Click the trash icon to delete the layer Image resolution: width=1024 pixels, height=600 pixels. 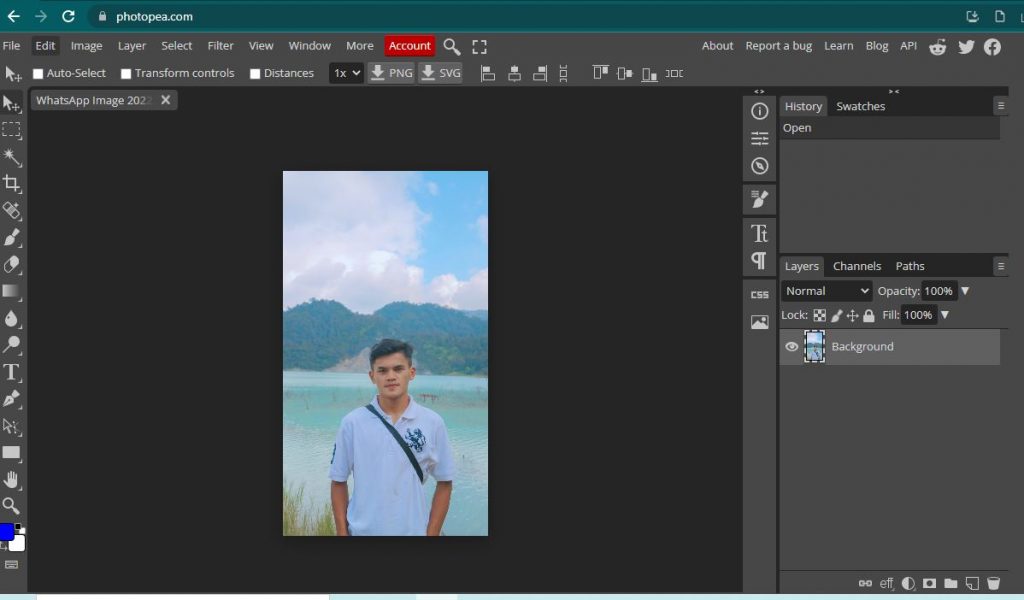(993, 583)
